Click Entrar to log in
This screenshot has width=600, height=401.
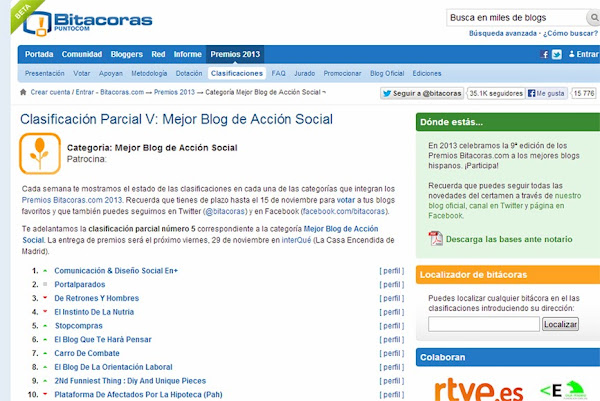click(x=584, y=54)
